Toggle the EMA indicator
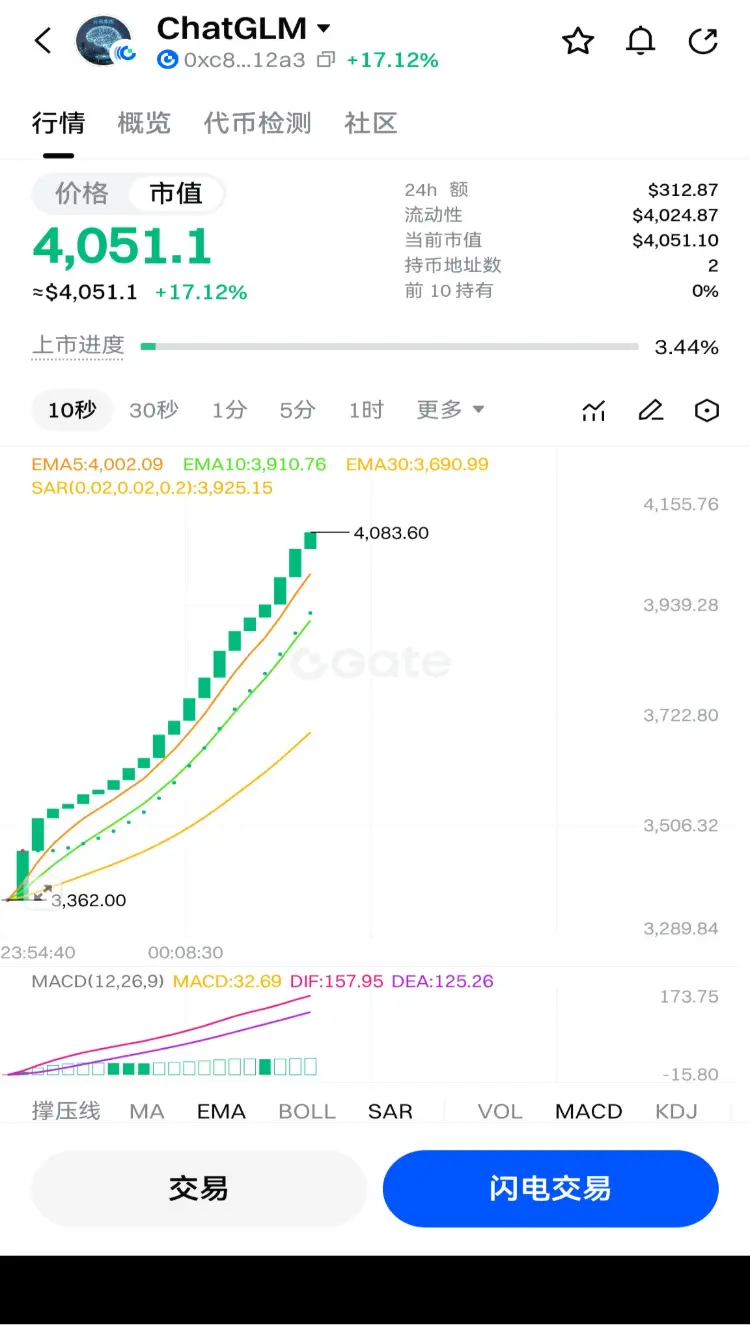This screenshot has height=1325, width=750. coord(221,1111)
